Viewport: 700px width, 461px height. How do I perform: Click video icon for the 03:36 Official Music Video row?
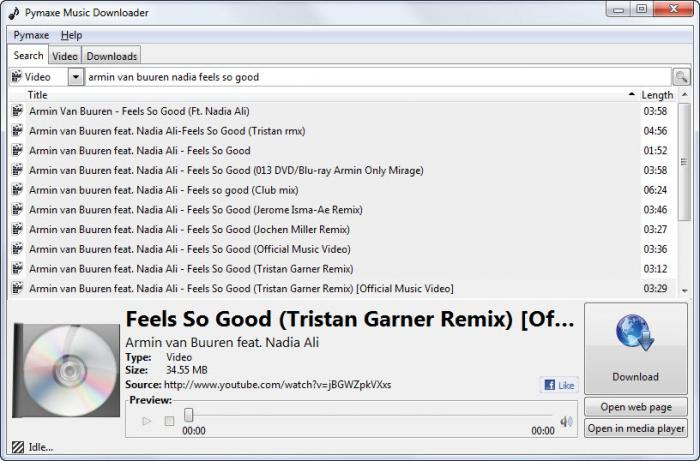tap(17, 249)
